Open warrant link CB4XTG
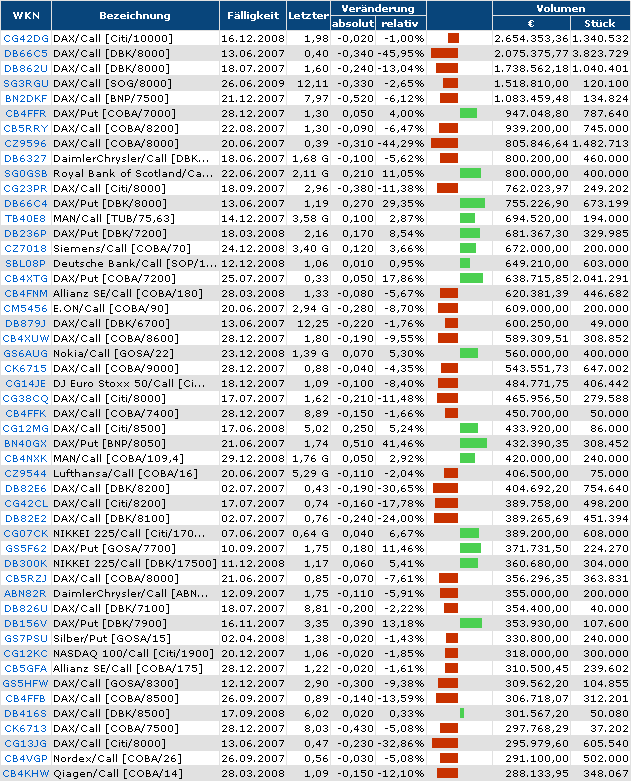The image size is (631, 782). click(x=26, y=278)
